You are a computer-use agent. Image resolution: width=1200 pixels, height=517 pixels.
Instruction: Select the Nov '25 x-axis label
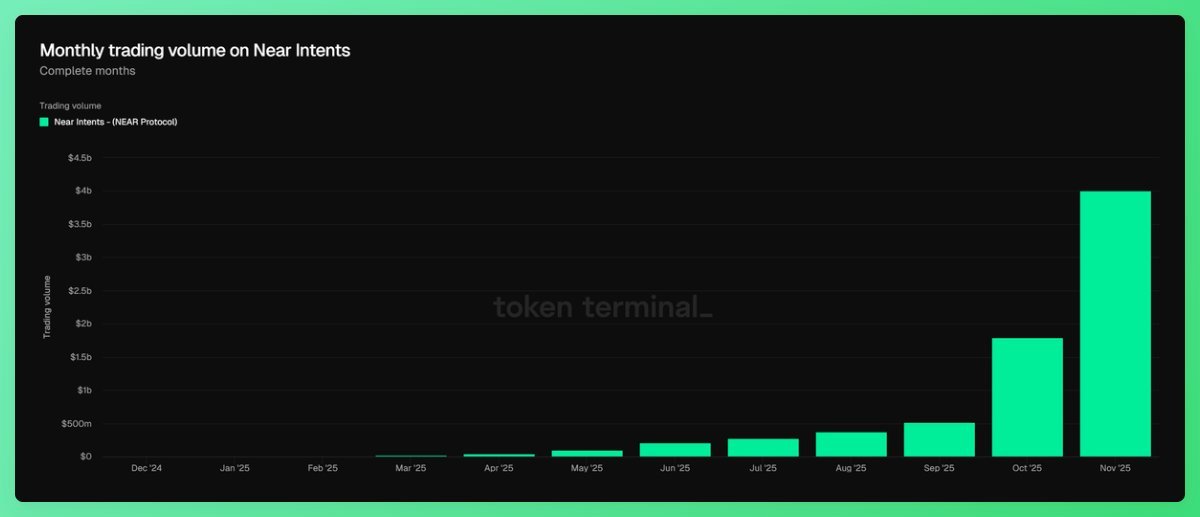pyautogui.click(x=1115, y=468)
